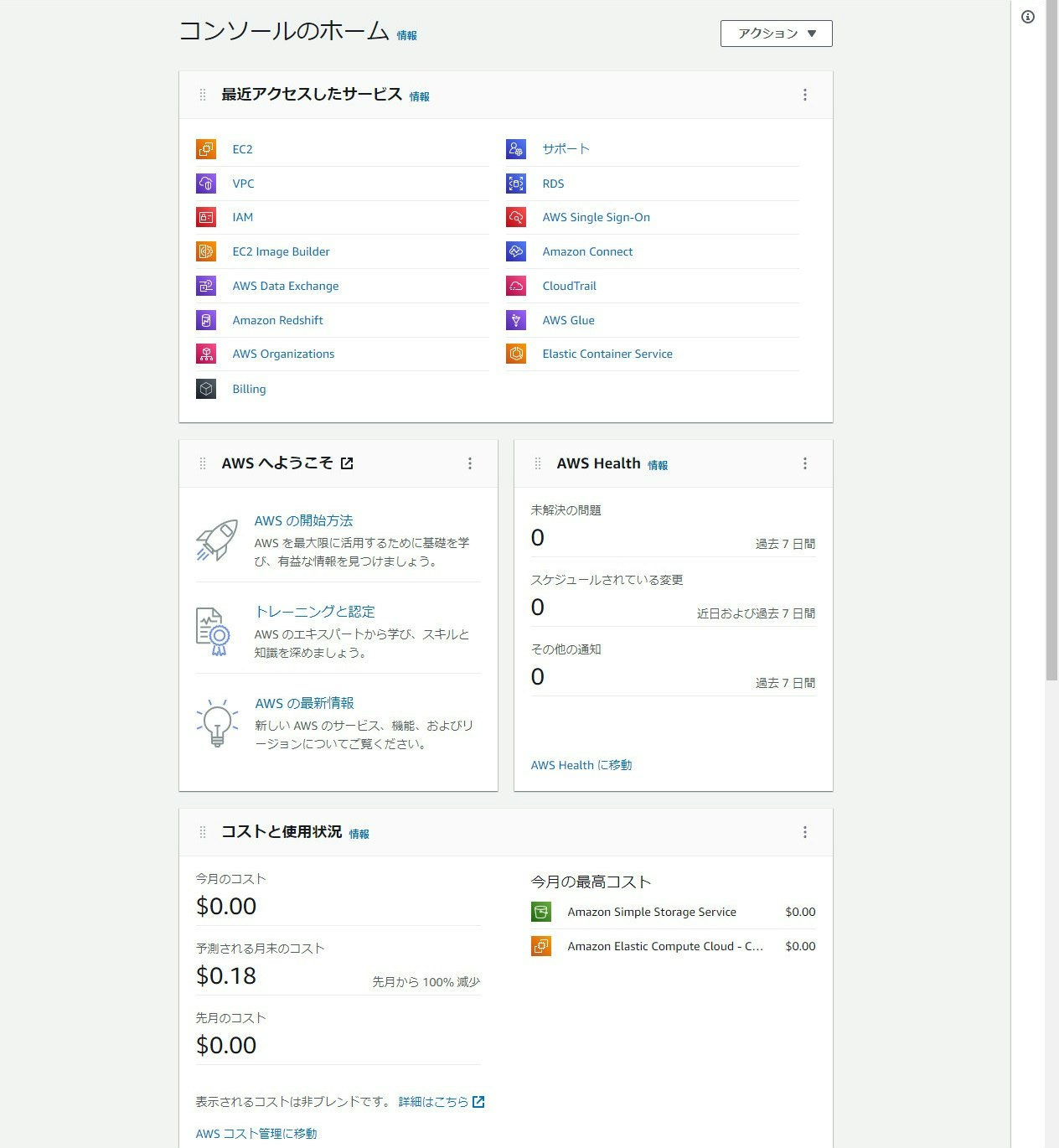
Task: Click the サポート service icon
Action: point(516,149)
